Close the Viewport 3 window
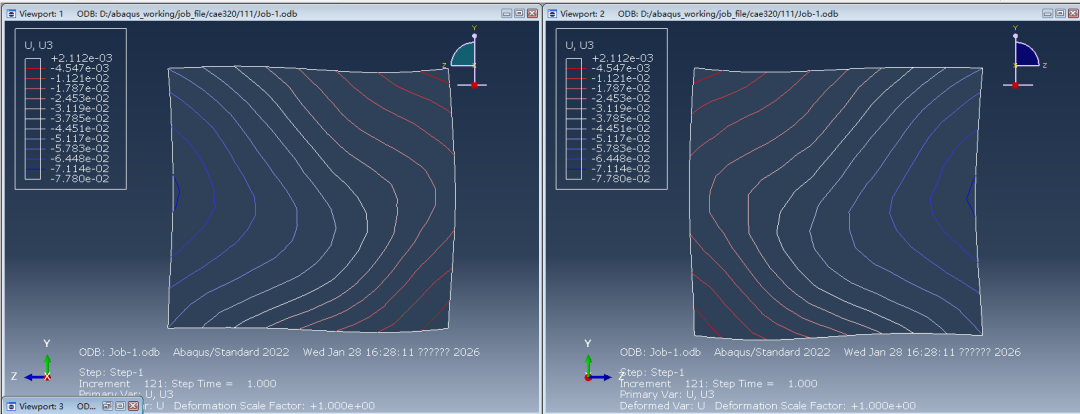The image size is (1080, 414). click(133, 406)
